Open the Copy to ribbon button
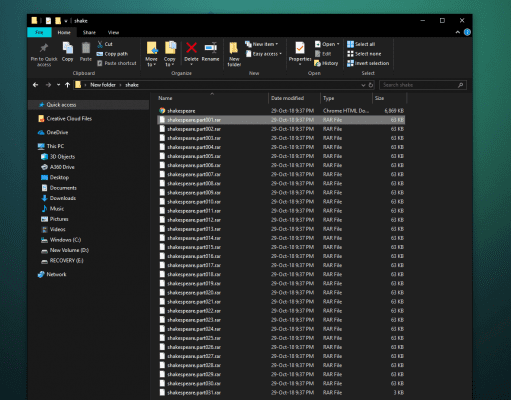This screenshot has height=400, width=511. point(170,54)
